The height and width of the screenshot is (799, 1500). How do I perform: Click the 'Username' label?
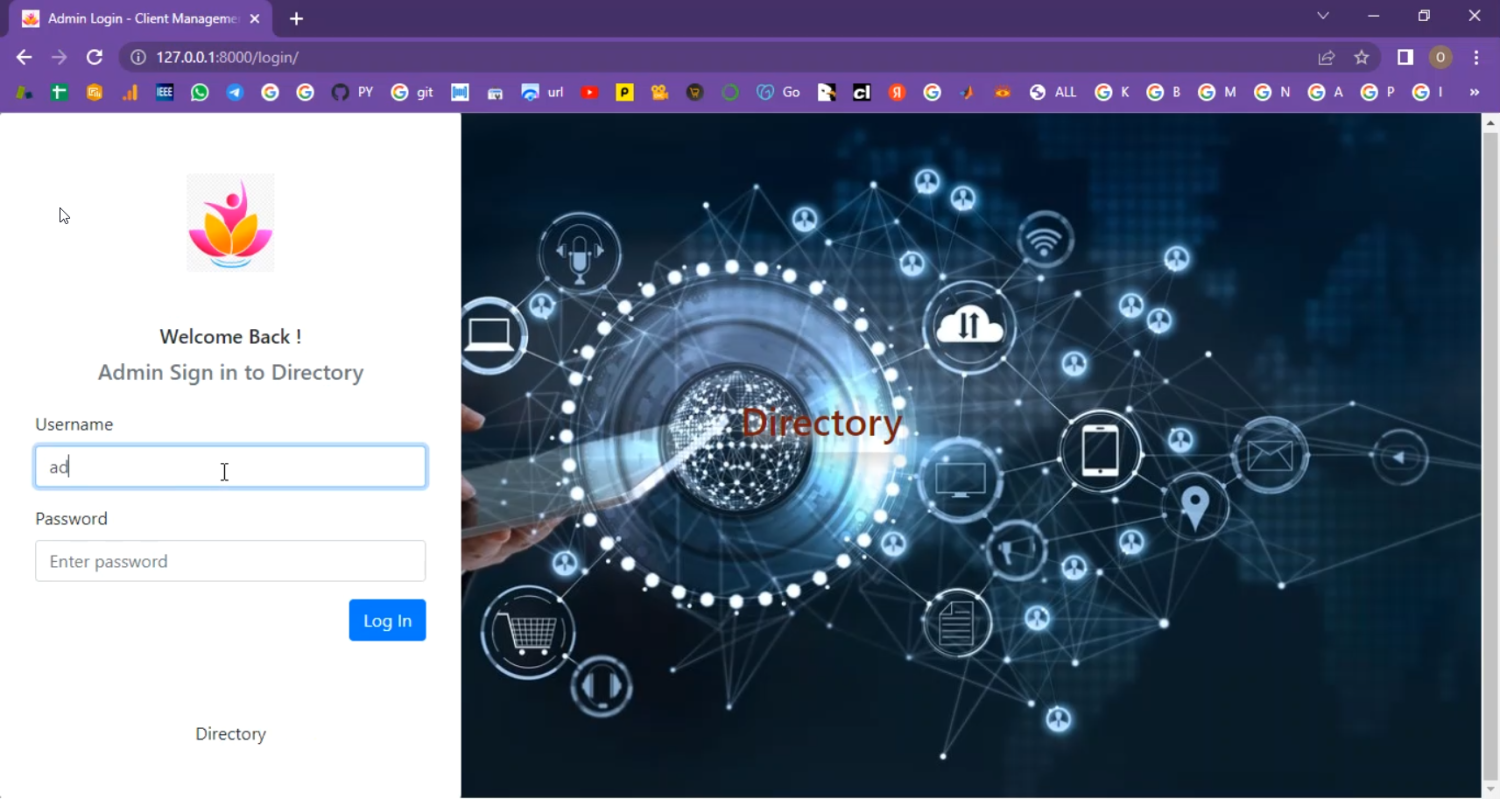pos(74,425)
